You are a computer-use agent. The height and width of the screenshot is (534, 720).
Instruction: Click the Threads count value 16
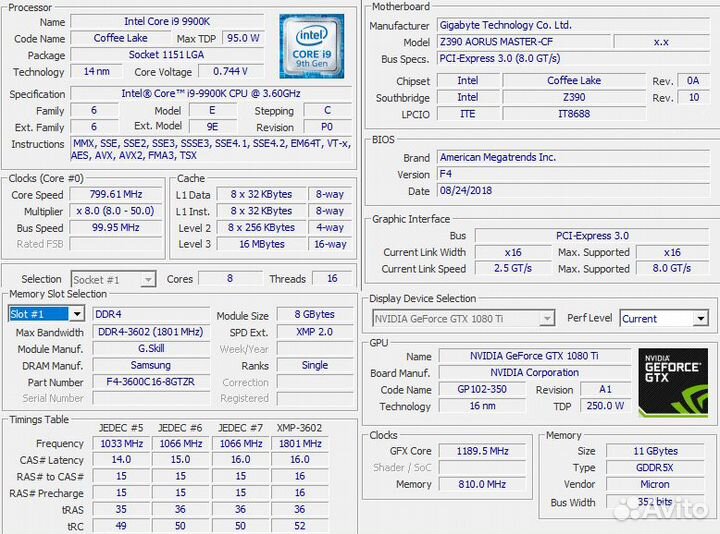click(x=332, y=278)
